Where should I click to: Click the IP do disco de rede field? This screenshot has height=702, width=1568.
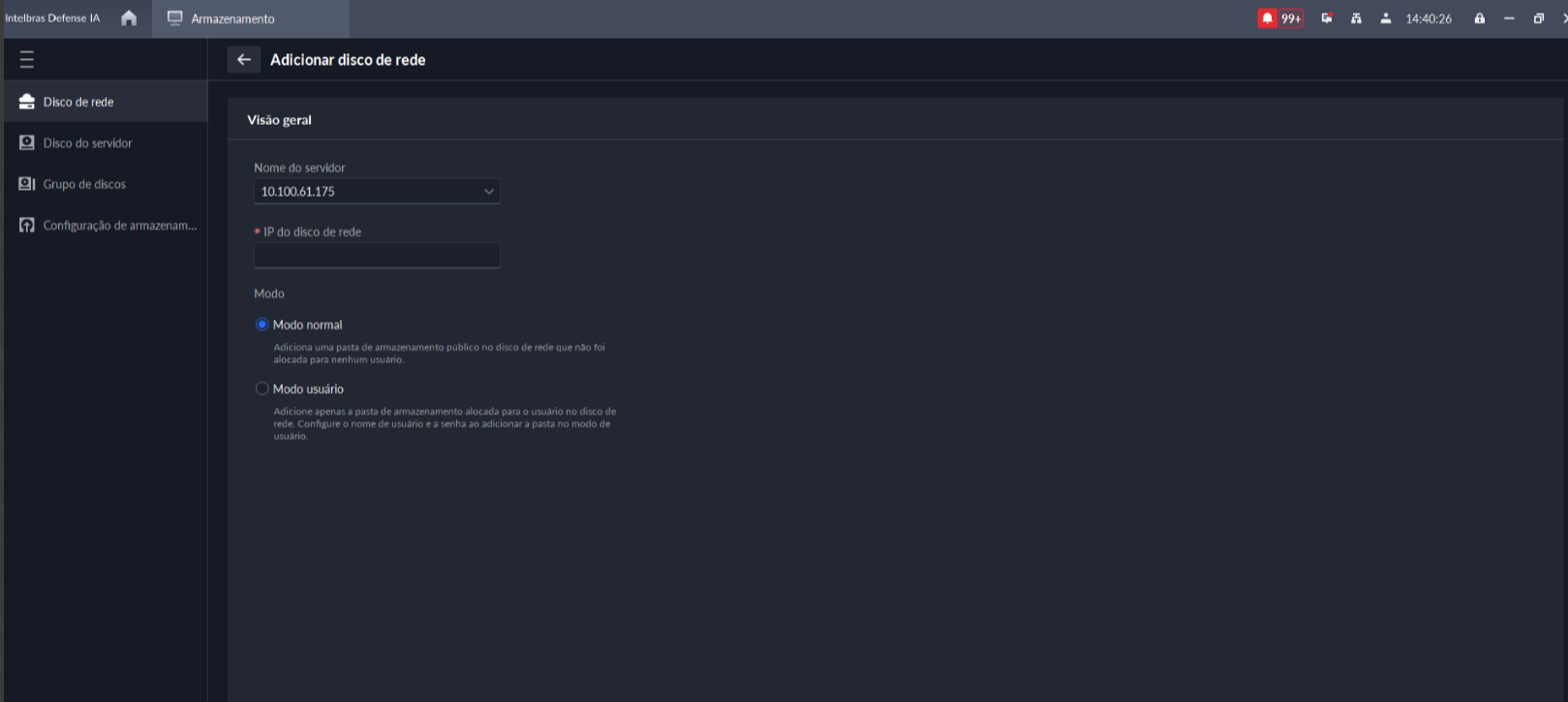click(377, 256)
